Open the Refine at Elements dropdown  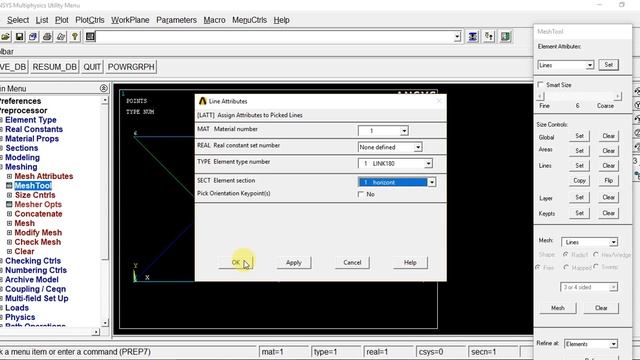click(x=613, y=344)
